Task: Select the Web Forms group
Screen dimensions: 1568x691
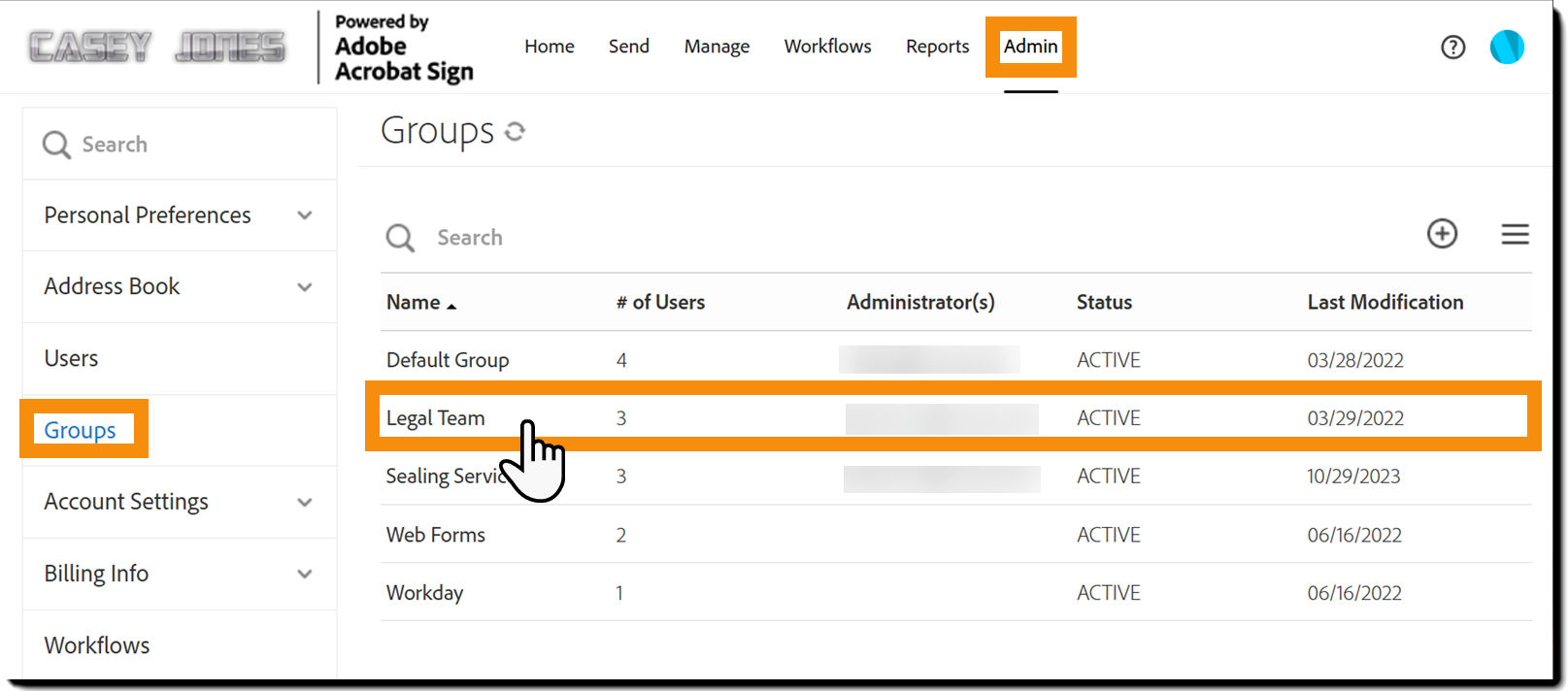Action: pos(435,535)
